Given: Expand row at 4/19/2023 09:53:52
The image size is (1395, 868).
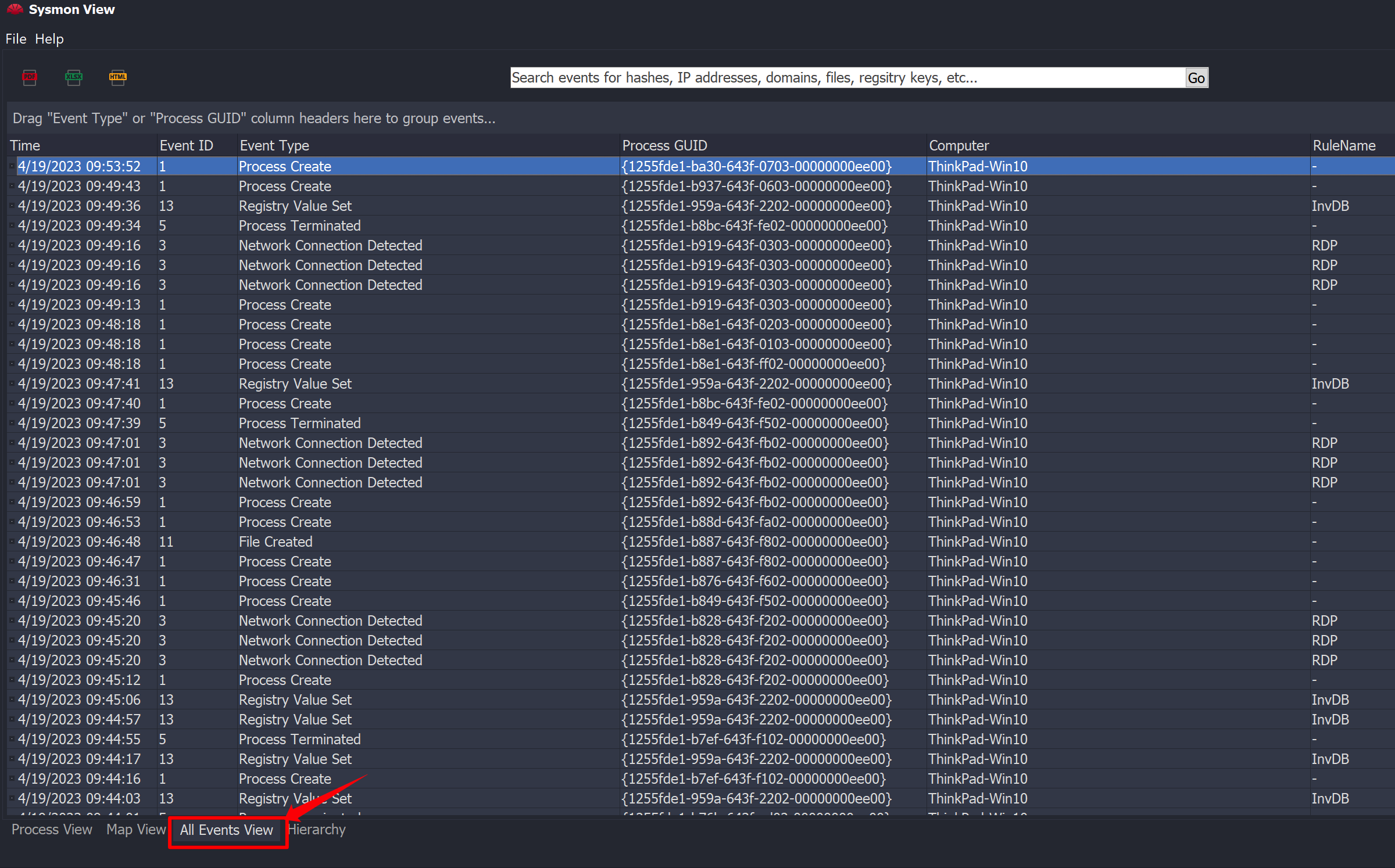Looking at the screenshot, I should 12,166.
